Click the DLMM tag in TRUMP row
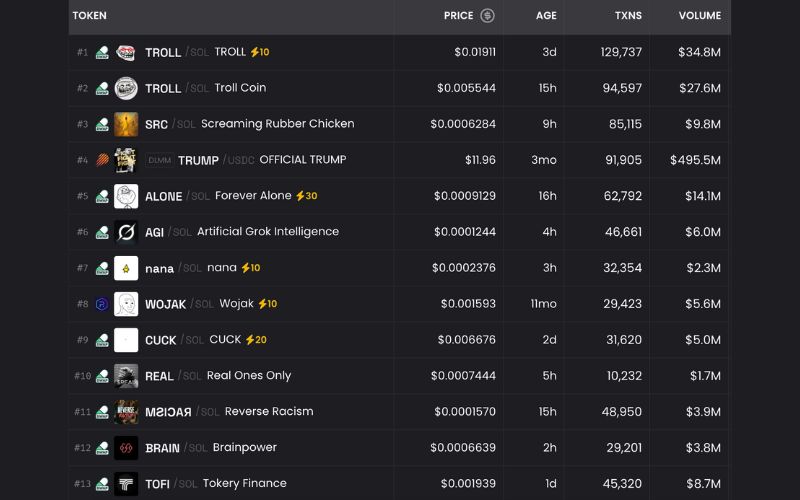The height and width of the screenshot is (500, 800). tap(159, 160)
